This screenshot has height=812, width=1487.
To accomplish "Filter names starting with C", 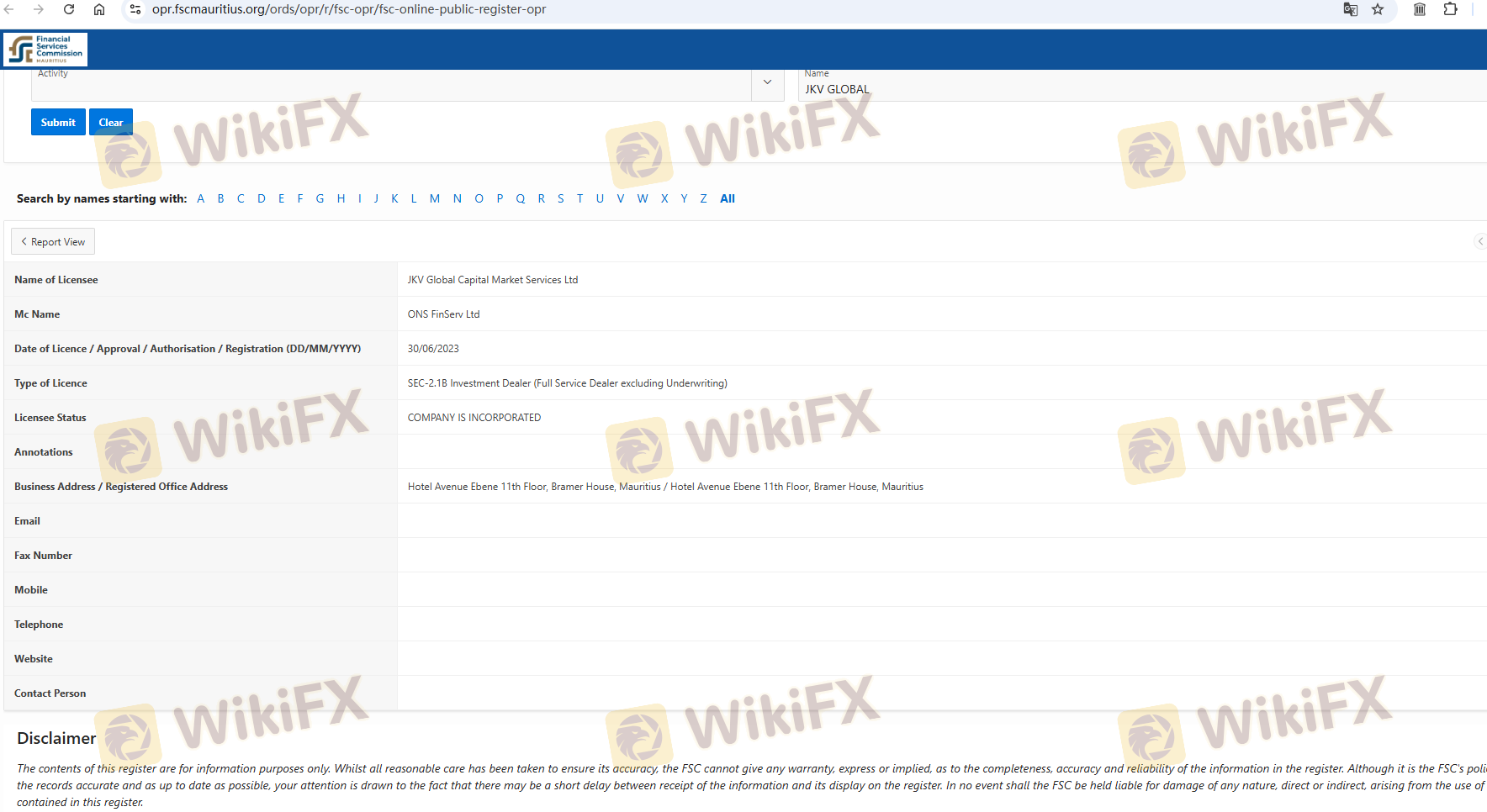I will click(x=241, y=198).
